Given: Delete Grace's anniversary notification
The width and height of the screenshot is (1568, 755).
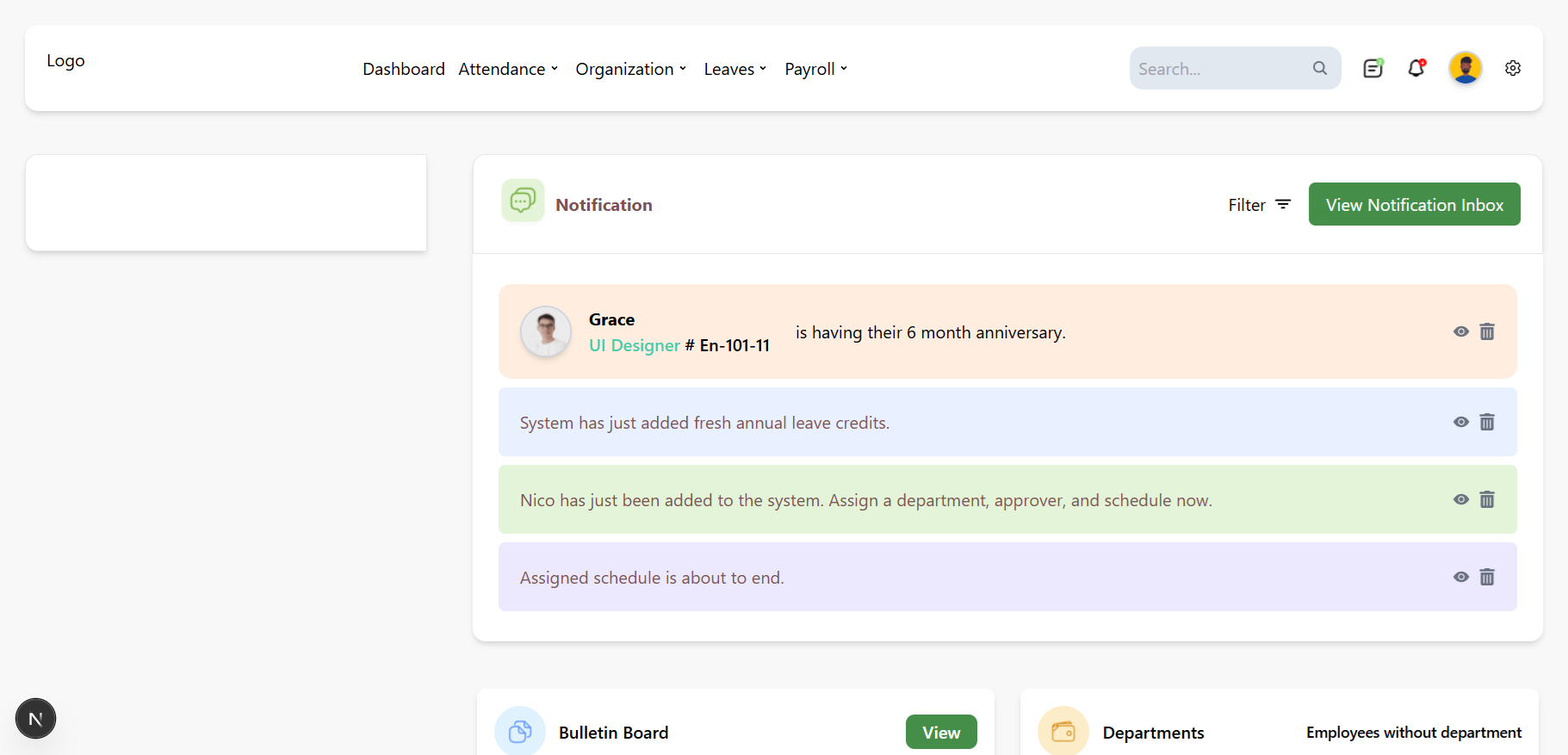Looking at the screenshot, I should point(1487,331).
